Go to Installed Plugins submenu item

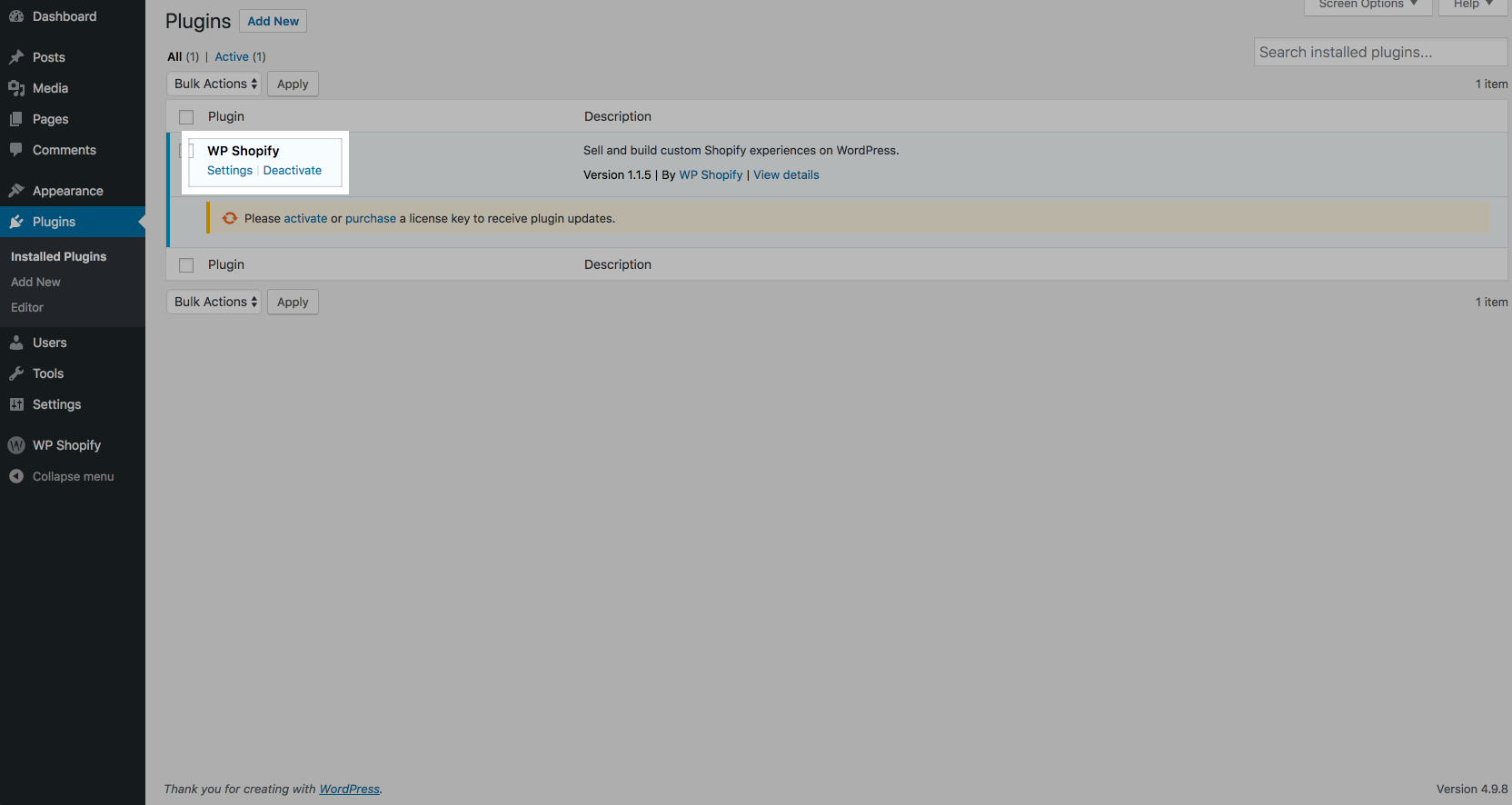click(x=59, y=256)
